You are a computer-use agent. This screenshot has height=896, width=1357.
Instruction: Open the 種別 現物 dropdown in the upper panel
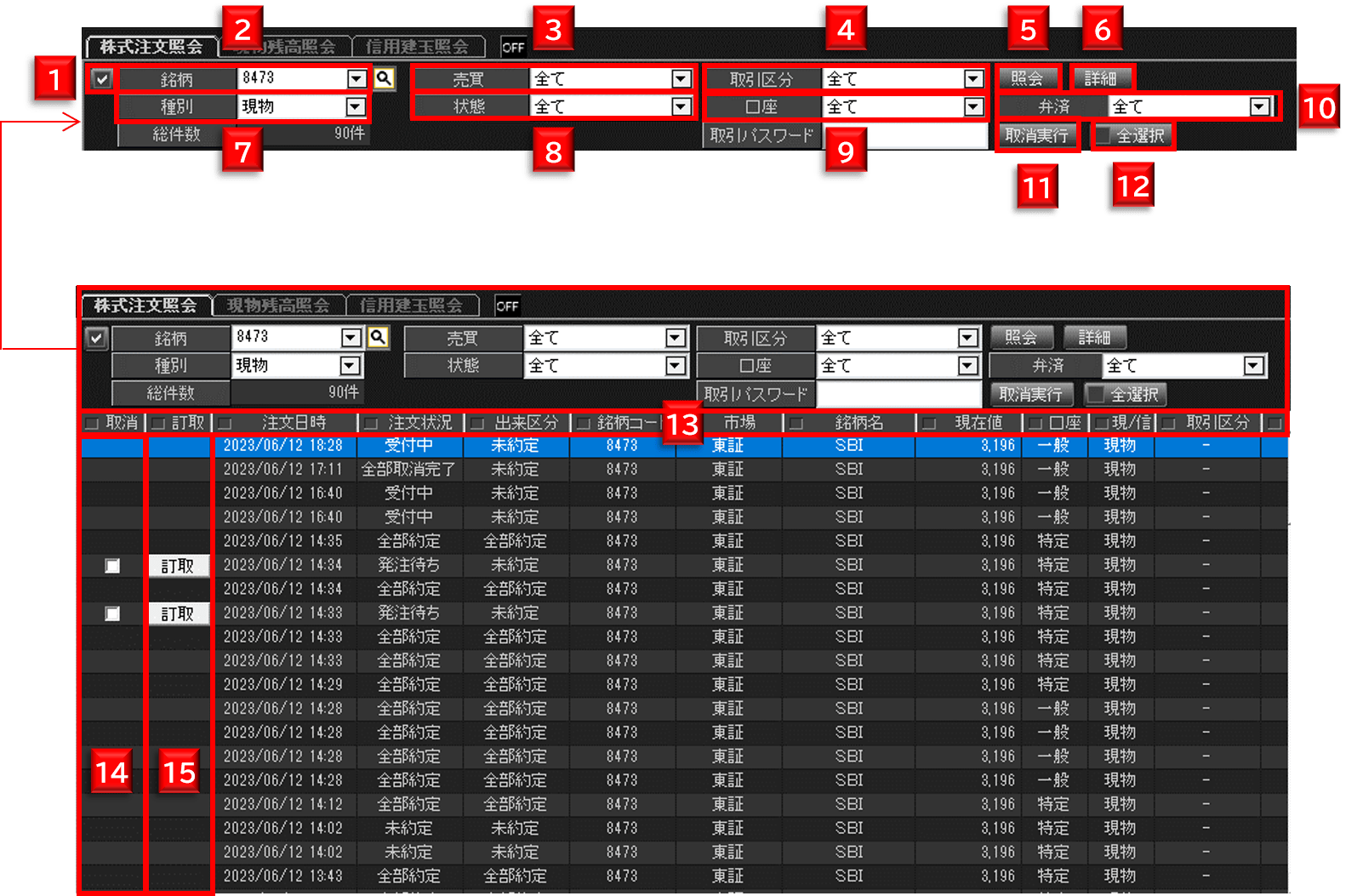pos(356,106)
